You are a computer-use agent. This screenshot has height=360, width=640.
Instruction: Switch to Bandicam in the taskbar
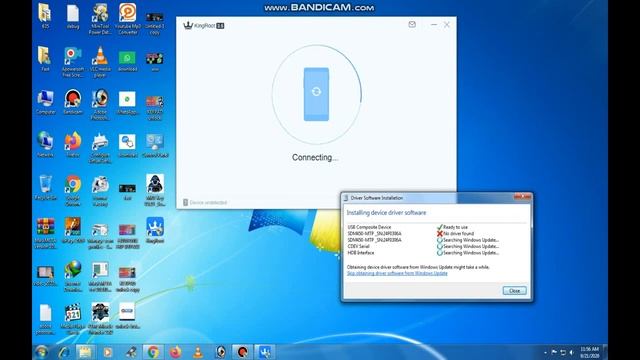(x=242, y=352)
